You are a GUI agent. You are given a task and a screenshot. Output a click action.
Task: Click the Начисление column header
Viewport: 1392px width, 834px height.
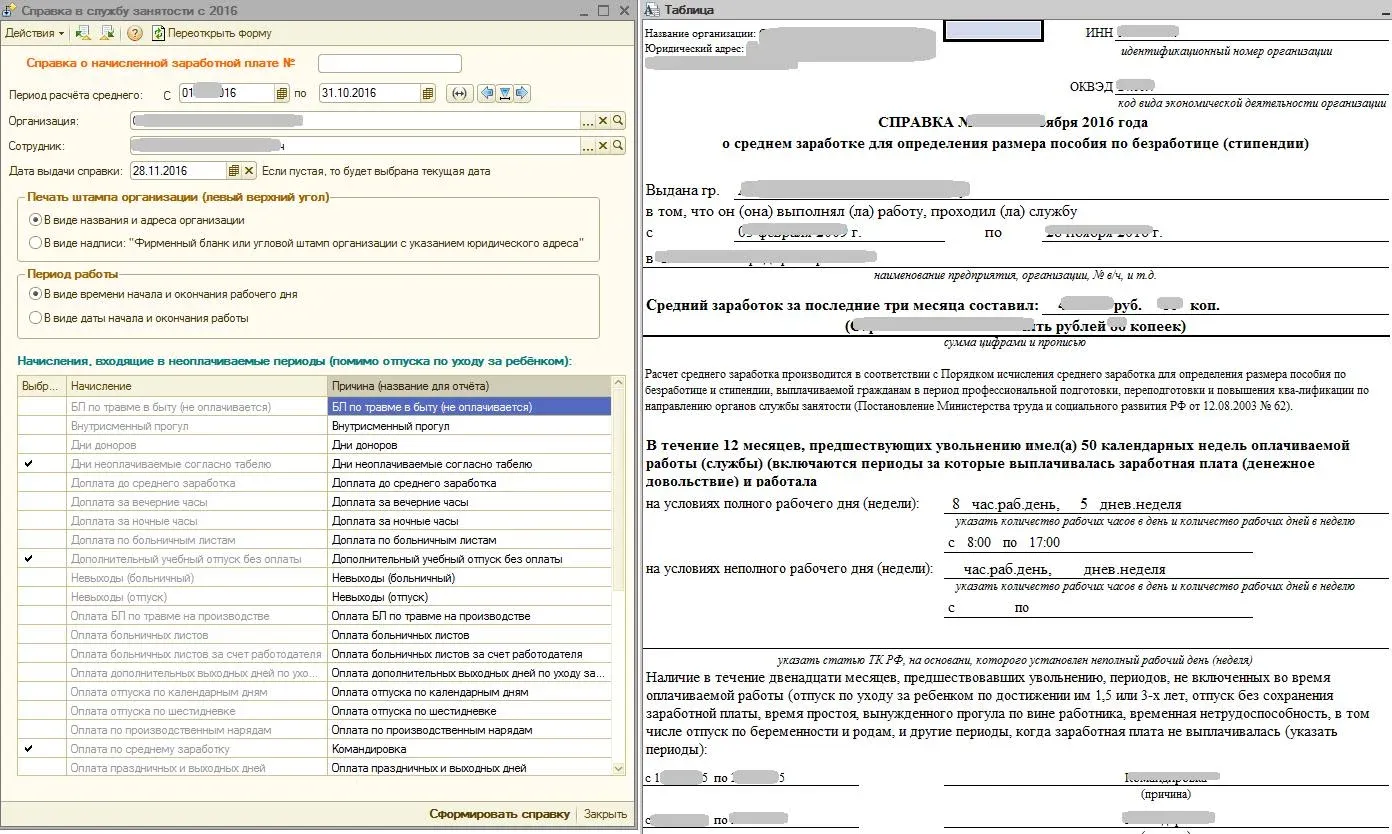click(x=197, y=386)
